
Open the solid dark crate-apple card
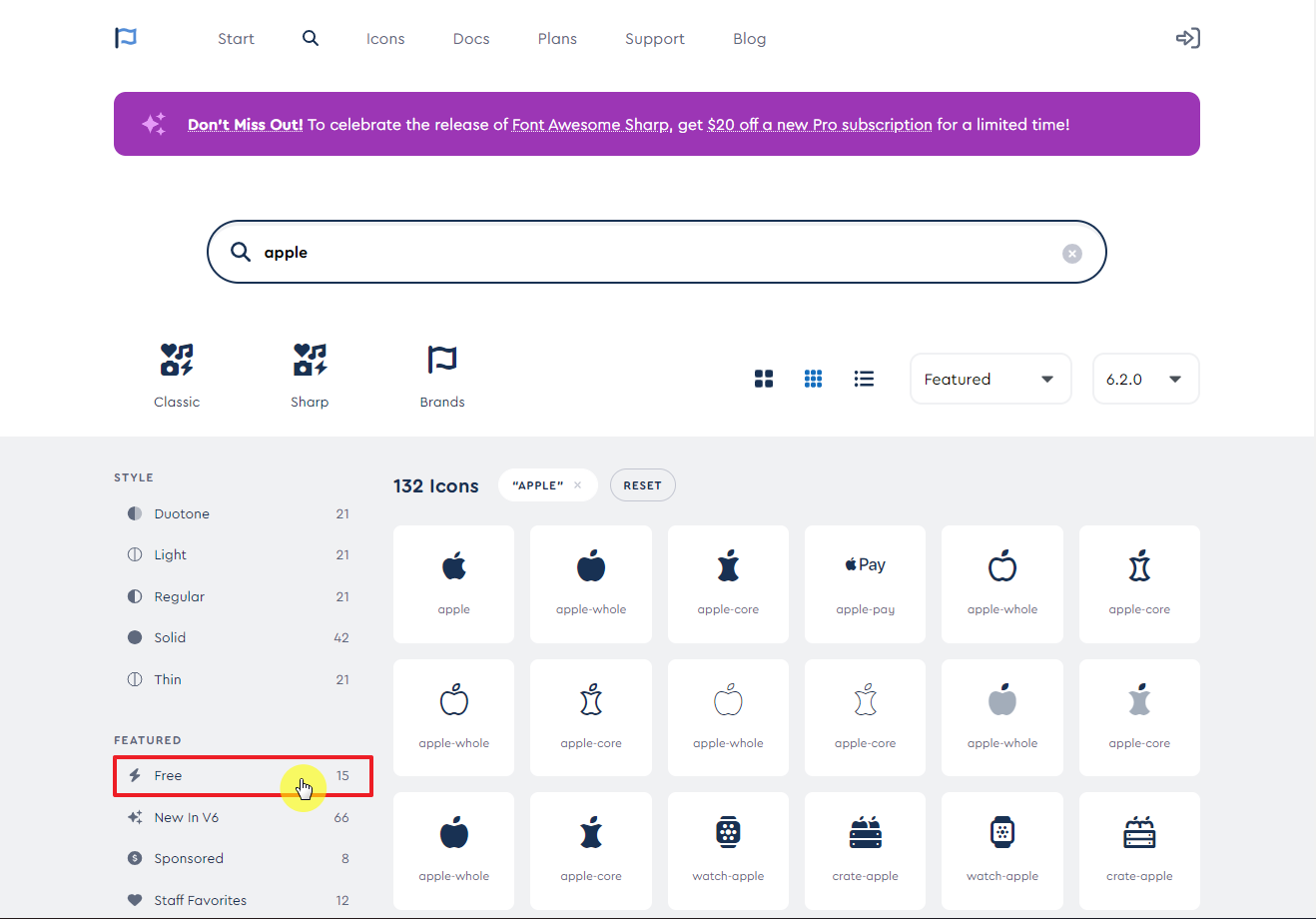tap(865, 851)
